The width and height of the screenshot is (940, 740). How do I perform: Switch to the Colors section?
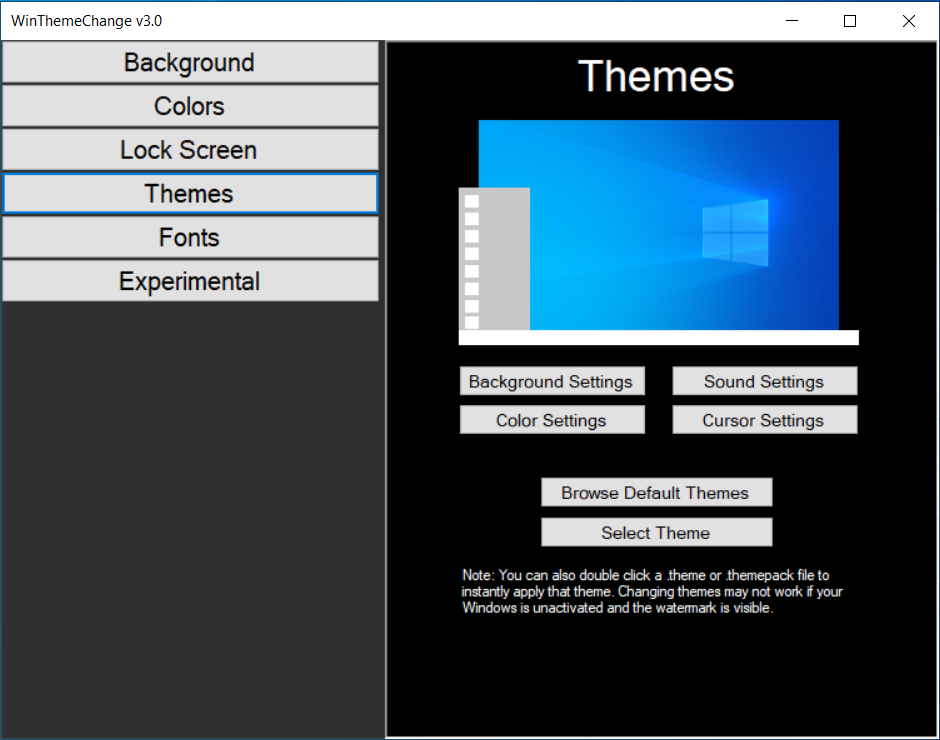pos(190,106)
